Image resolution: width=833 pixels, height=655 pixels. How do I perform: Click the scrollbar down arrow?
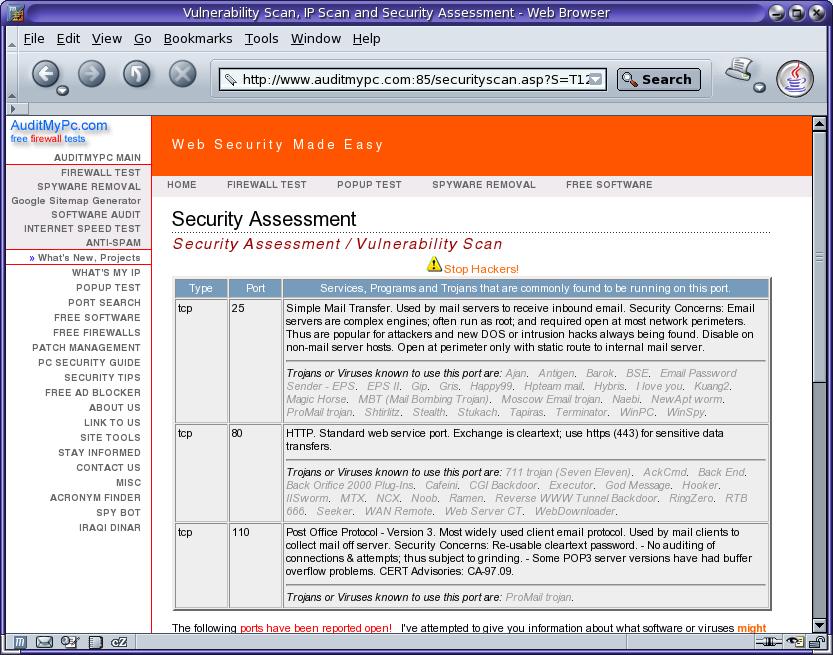[x=819, y=625]
